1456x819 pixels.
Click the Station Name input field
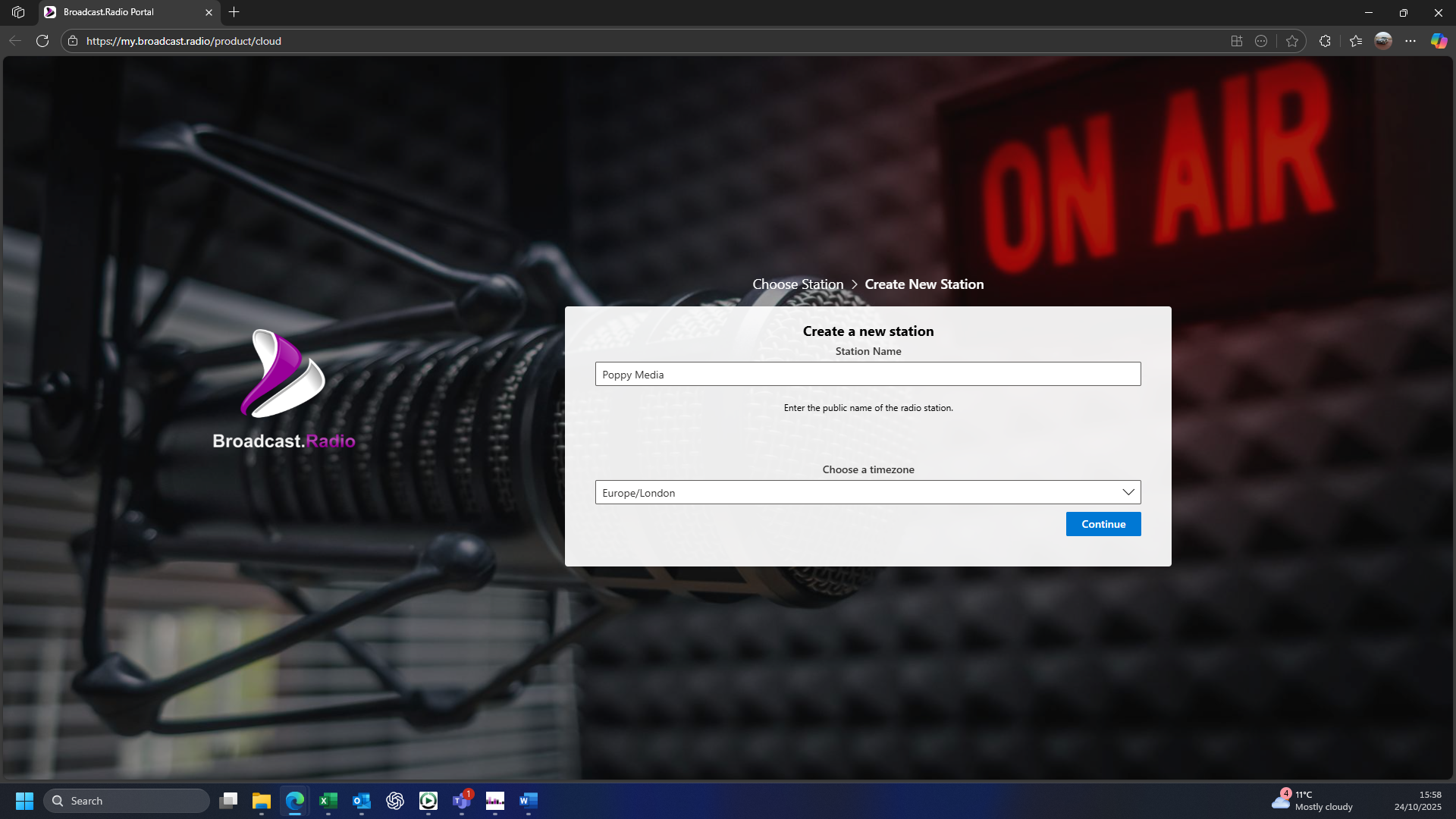click(x=868, y=374)
